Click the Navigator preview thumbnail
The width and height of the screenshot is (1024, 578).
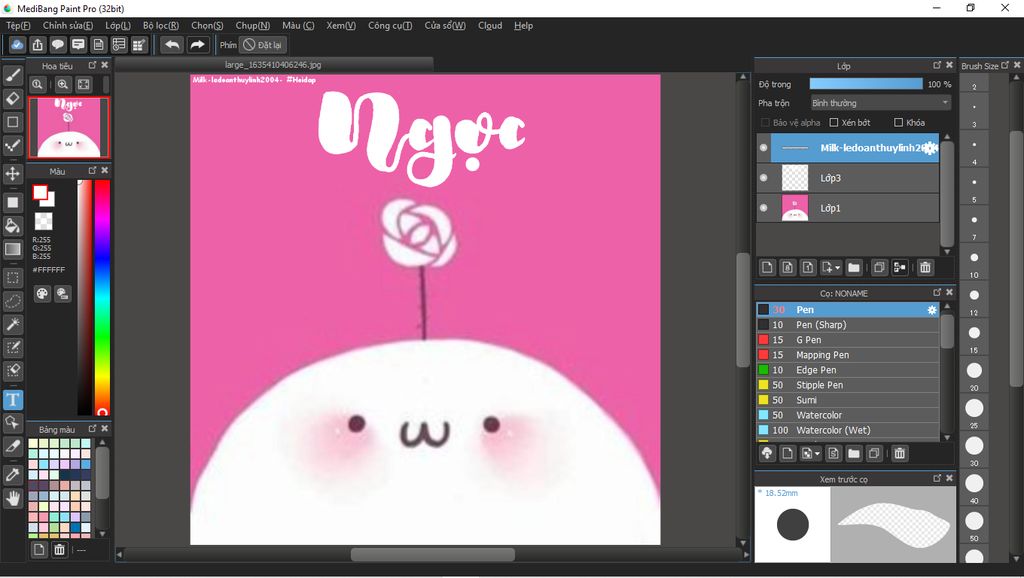(69, 128)
